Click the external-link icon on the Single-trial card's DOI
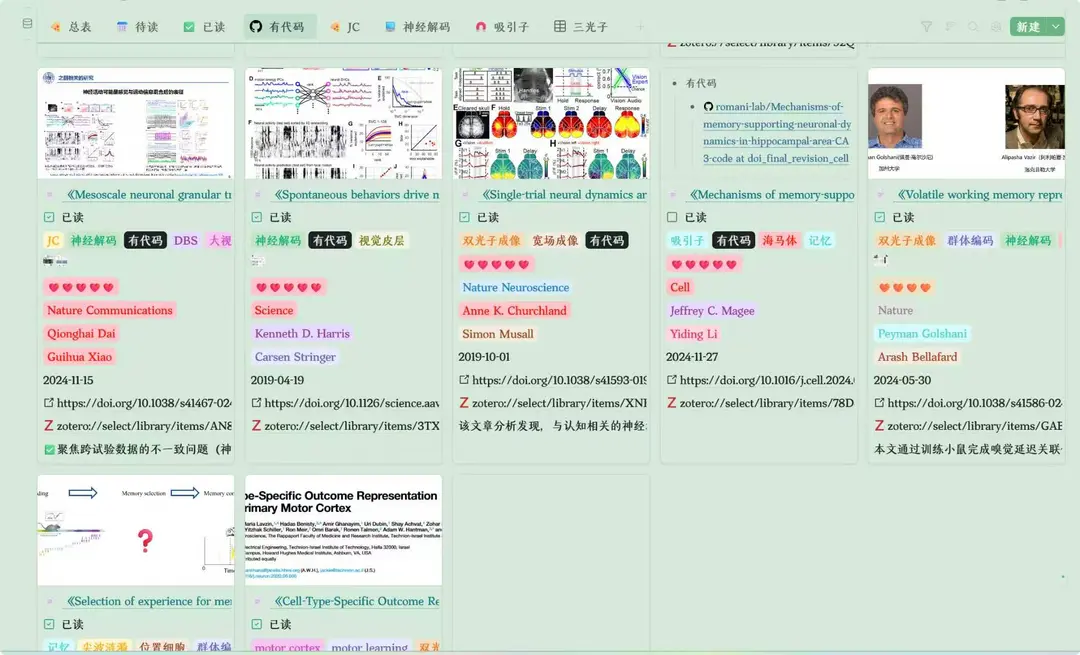This screenshot has height=655, width=1080. 464,380
